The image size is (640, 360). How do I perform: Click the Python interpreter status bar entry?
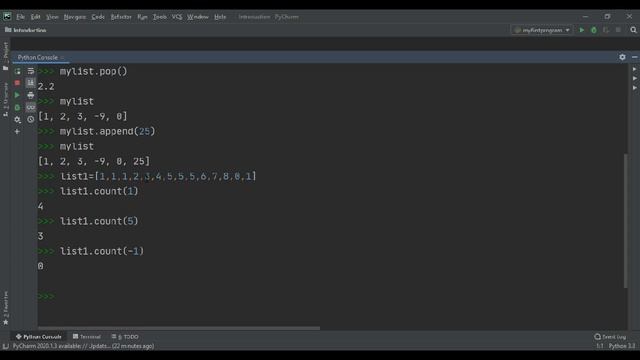622,346
